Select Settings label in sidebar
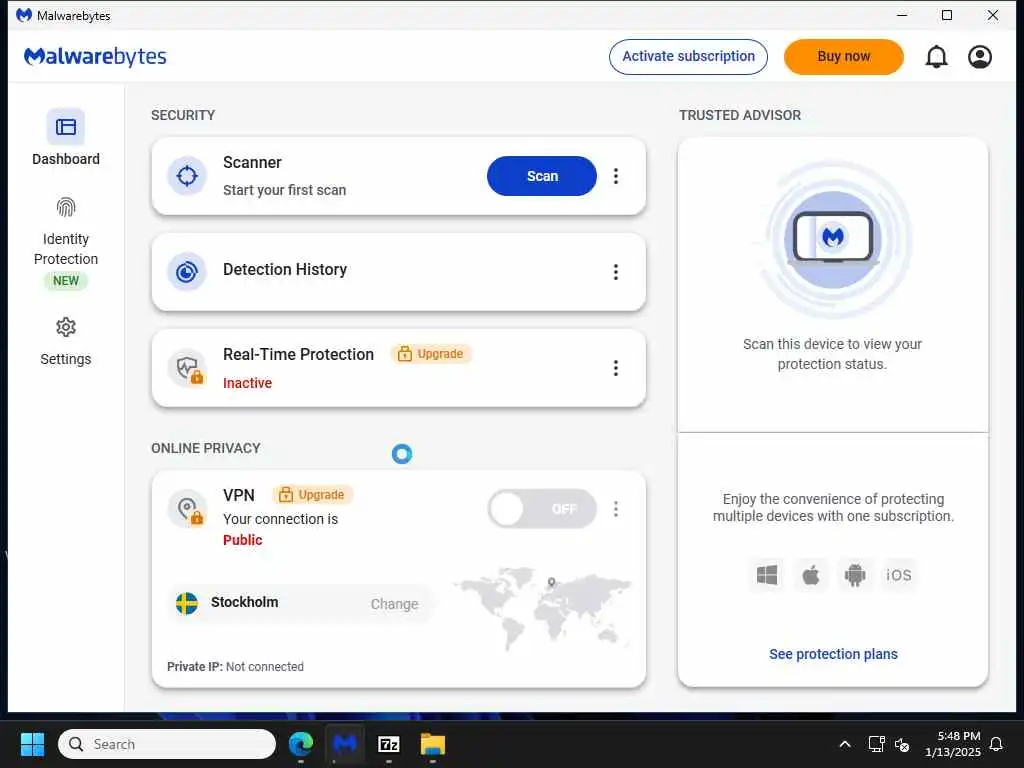 66,359
